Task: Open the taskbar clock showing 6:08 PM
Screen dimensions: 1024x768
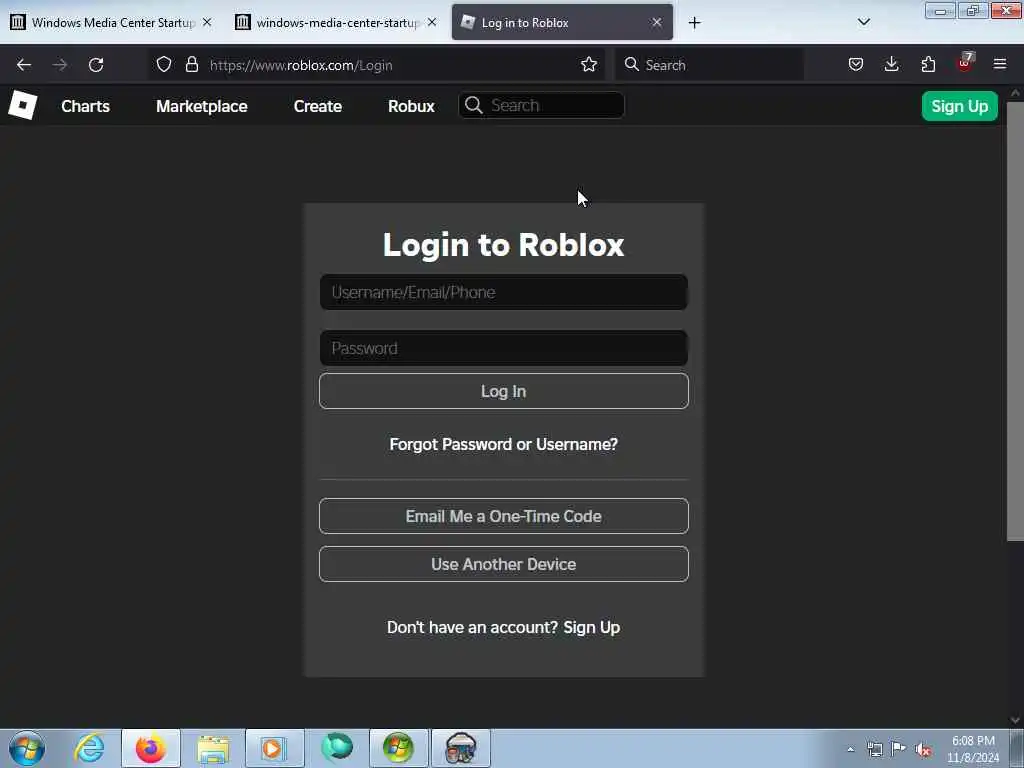Action: click(x=972, y=749)
